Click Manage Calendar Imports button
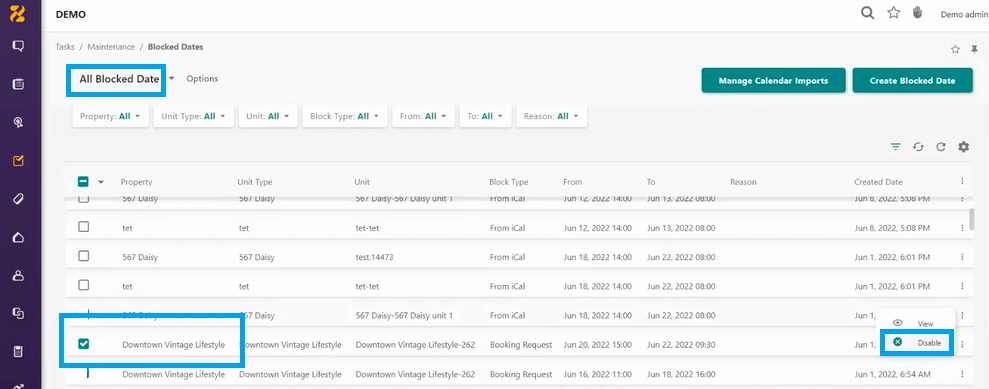The width and height of the screenshot is (989, 389). pos(773,81)
